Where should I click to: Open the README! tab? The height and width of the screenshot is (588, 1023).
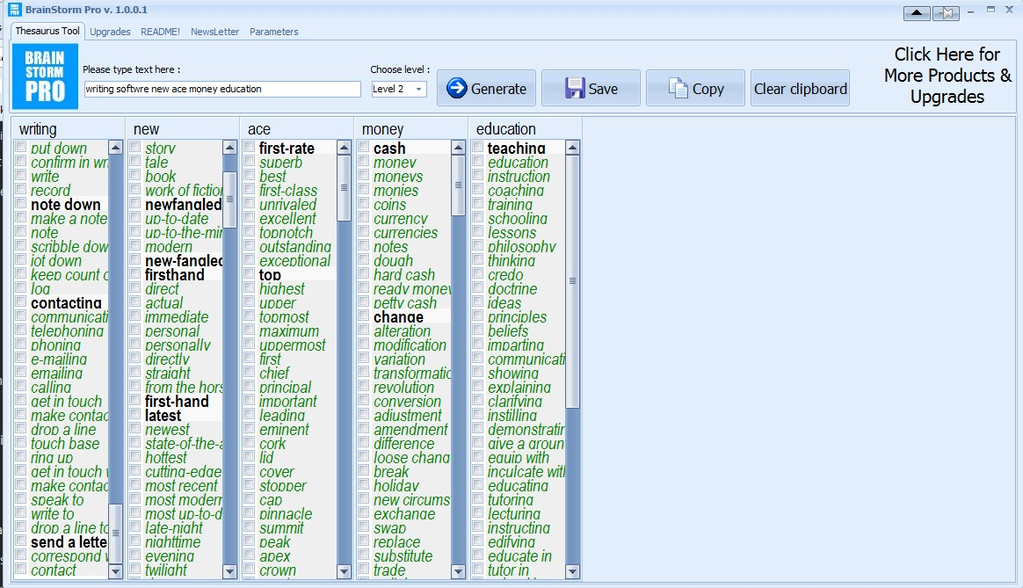click(160, 31)
